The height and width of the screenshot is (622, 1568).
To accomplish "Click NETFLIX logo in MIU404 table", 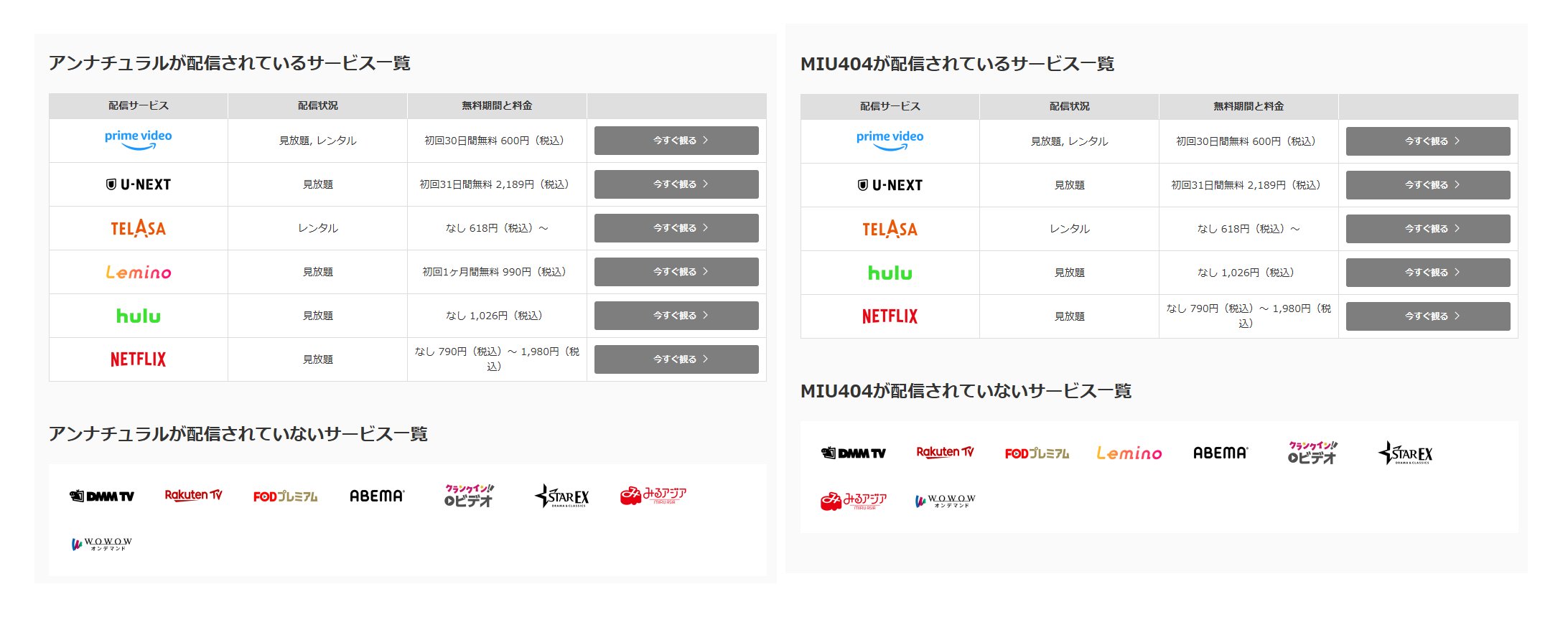I will point(890,316).
